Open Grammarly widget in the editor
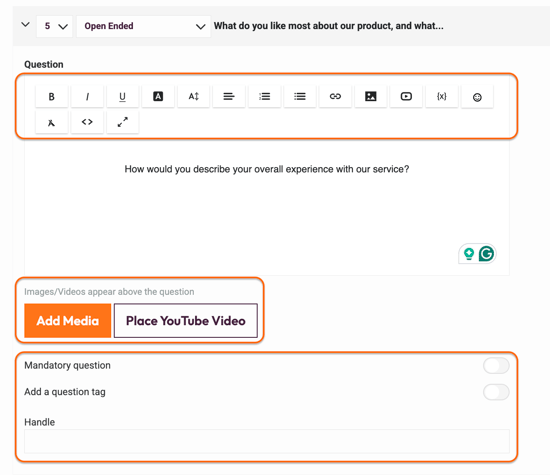 click(486, 253)
